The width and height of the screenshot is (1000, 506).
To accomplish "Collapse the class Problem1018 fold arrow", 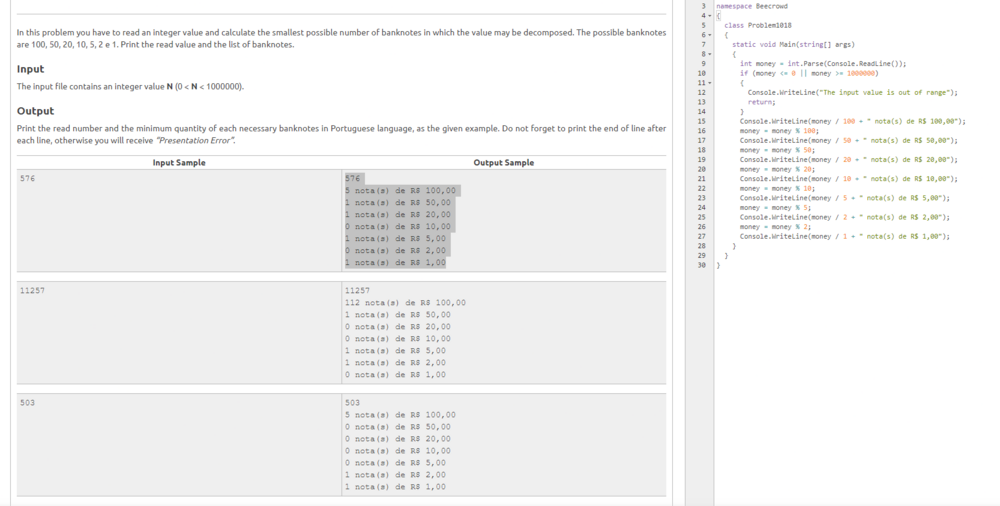I will click(709, 35).
